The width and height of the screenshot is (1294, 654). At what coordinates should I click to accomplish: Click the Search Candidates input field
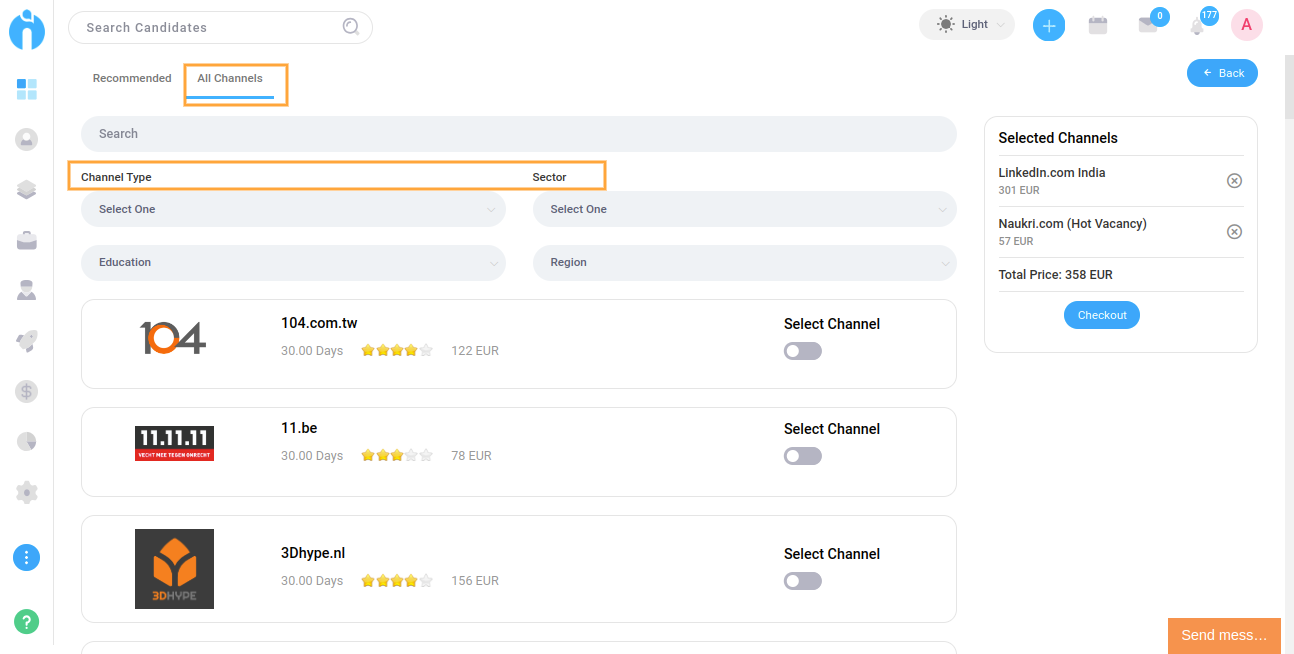210,28
